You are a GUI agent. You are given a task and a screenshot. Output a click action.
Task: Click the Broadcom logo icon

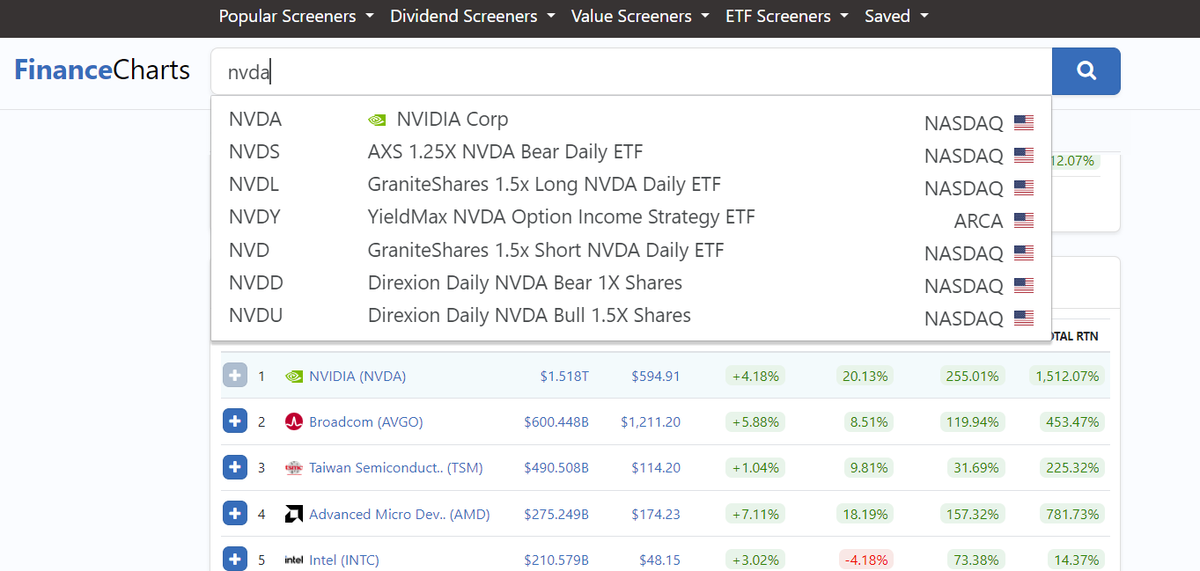click(x=294, y=422)
